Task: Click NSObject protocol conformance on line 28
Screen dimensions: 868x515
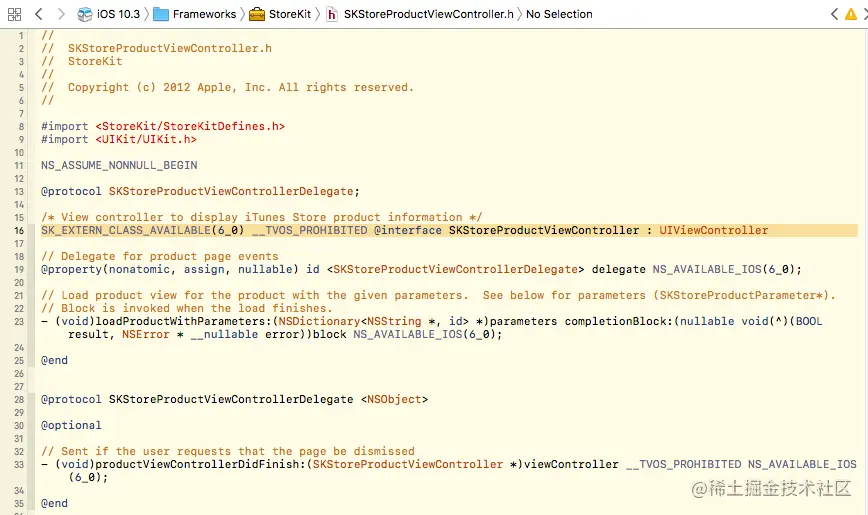Action: (x=394, y=400)
